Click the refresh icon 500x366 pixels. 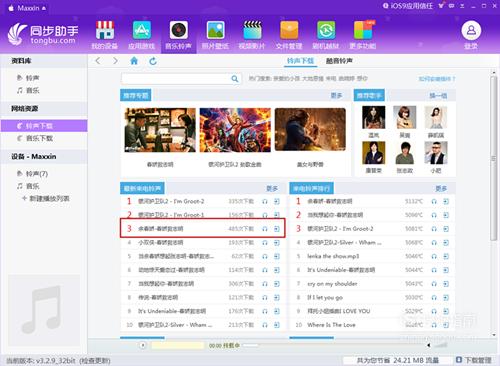point(153,61)
